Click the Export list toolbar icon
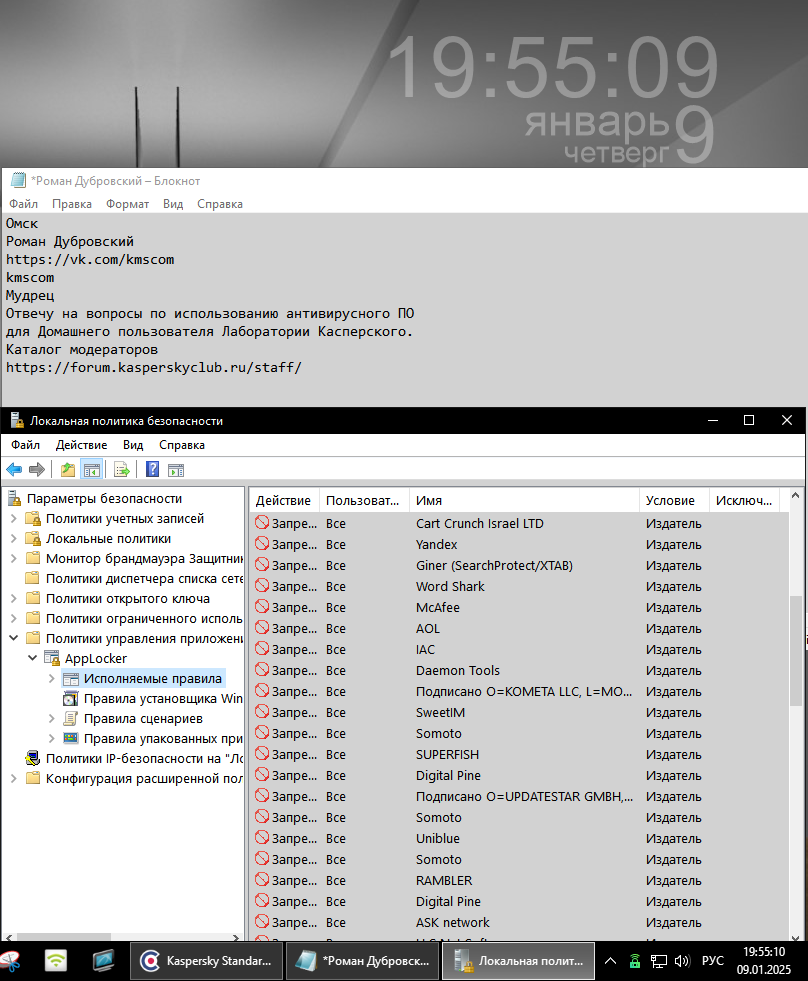Image resolution: width=808 pixels, height=981 pixels. coord(122,469)
